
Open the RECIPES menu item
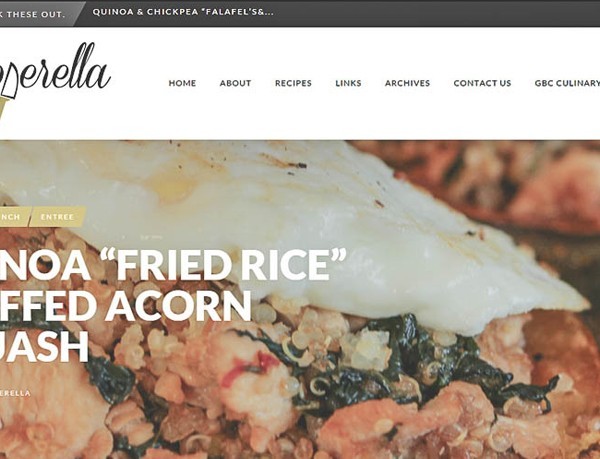pyautogui.click(x=293, y=83)
